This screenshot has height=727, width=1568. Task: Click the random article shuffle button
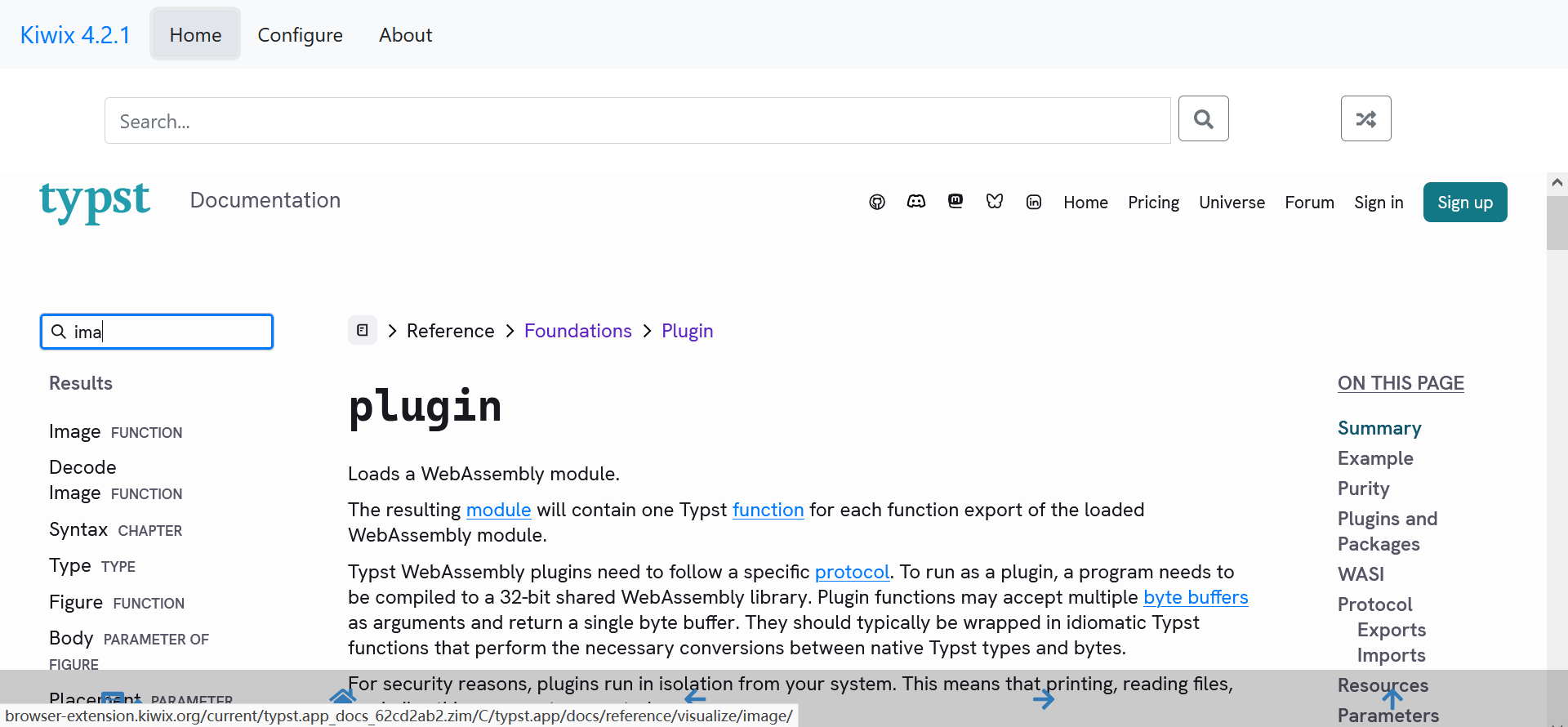pos(1366,119)
